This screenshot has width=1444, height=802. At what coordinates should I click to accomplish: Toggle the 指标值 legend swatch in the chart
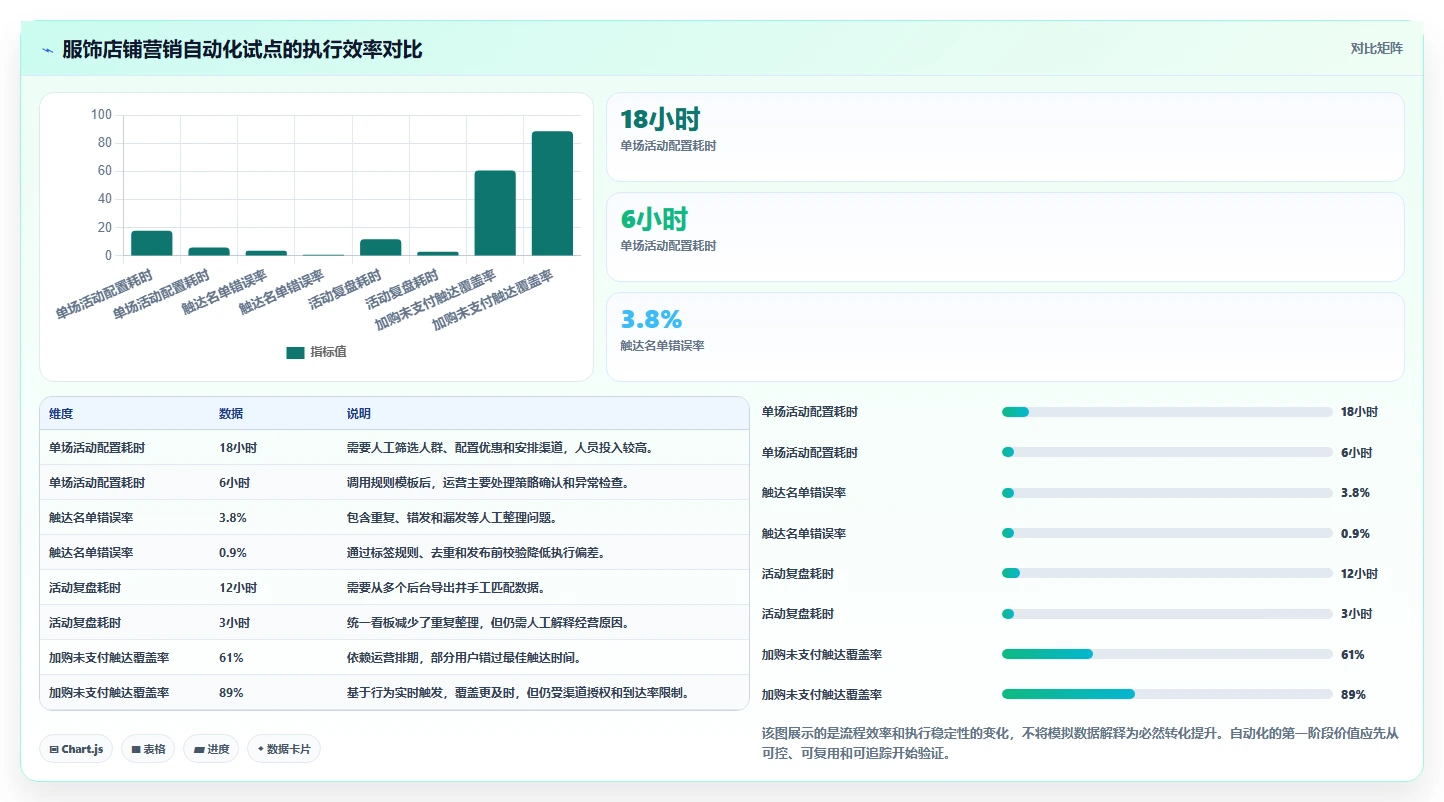tap(295, 352)
